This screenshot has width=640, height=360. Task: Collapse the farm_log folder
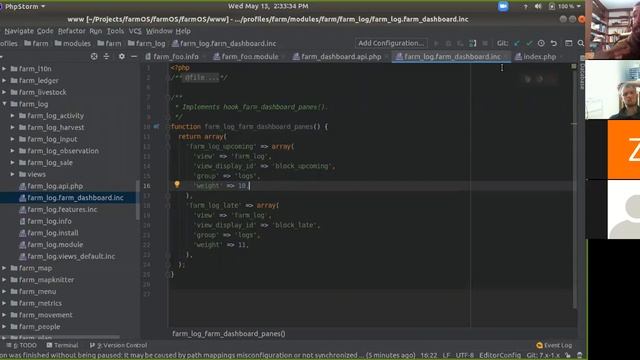[4, 104]
